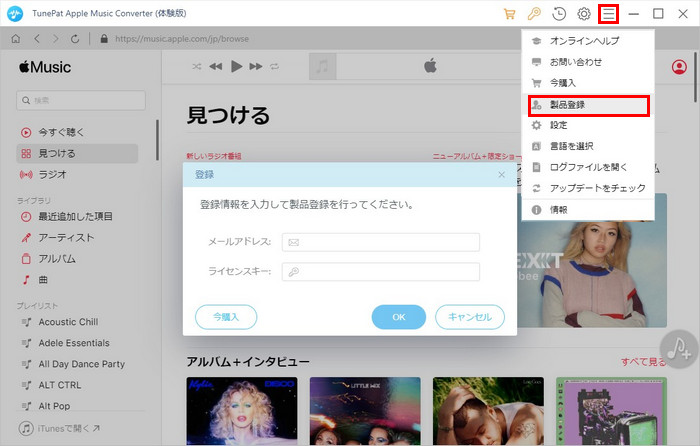
Task: Toggle repeat mode in player
Action: point(275,67)
